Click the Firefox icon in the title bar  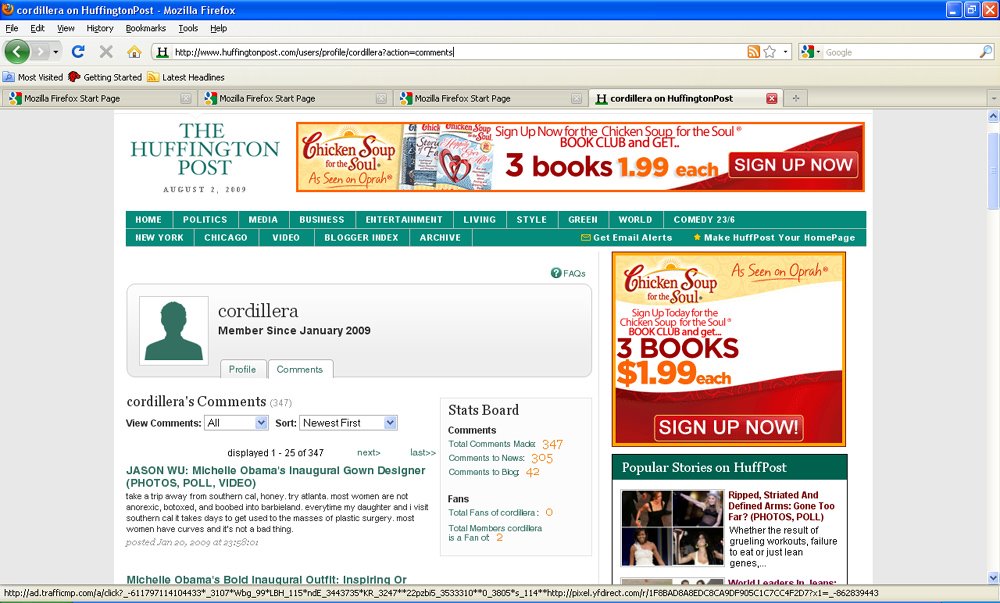(8, 9)
